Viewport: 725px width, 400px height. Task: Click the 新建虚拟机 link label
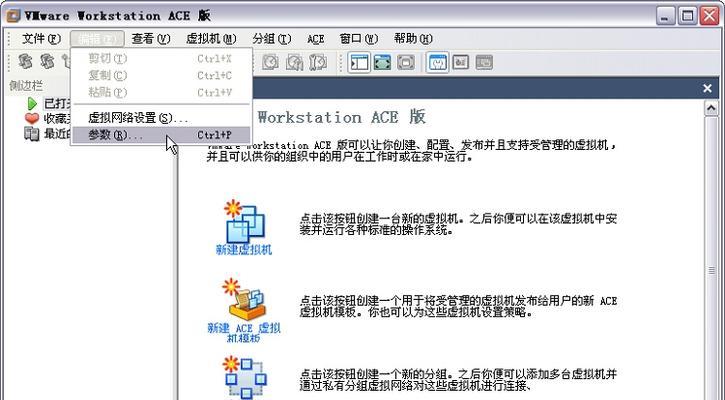244,250
